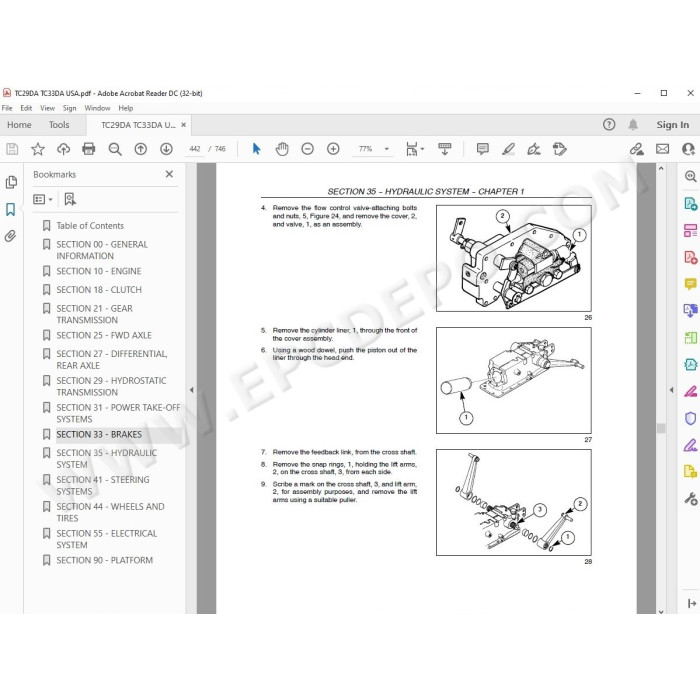Add the document to starred with the star icon

(x=38, y=149)
